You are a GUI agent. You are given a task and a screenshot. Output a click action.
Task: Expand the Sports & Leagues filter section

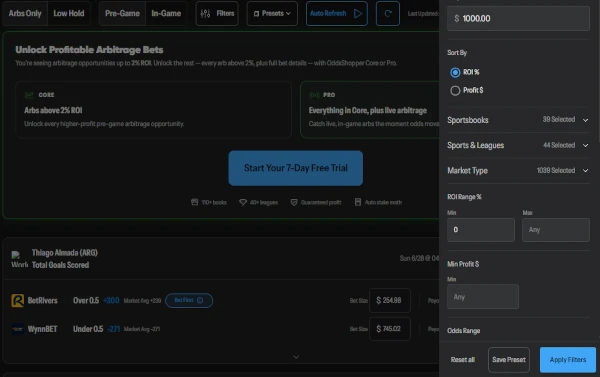click(518, 145)
